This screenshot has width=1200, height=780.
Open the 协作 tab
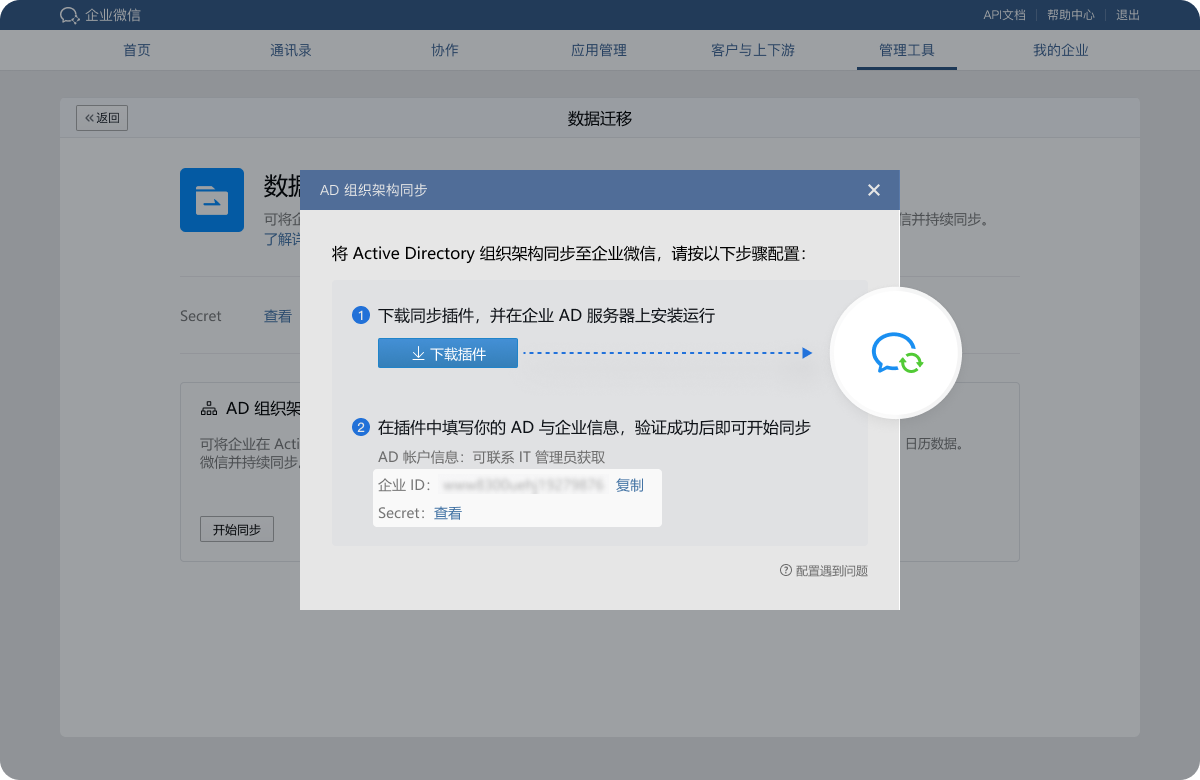coord(445,50)
